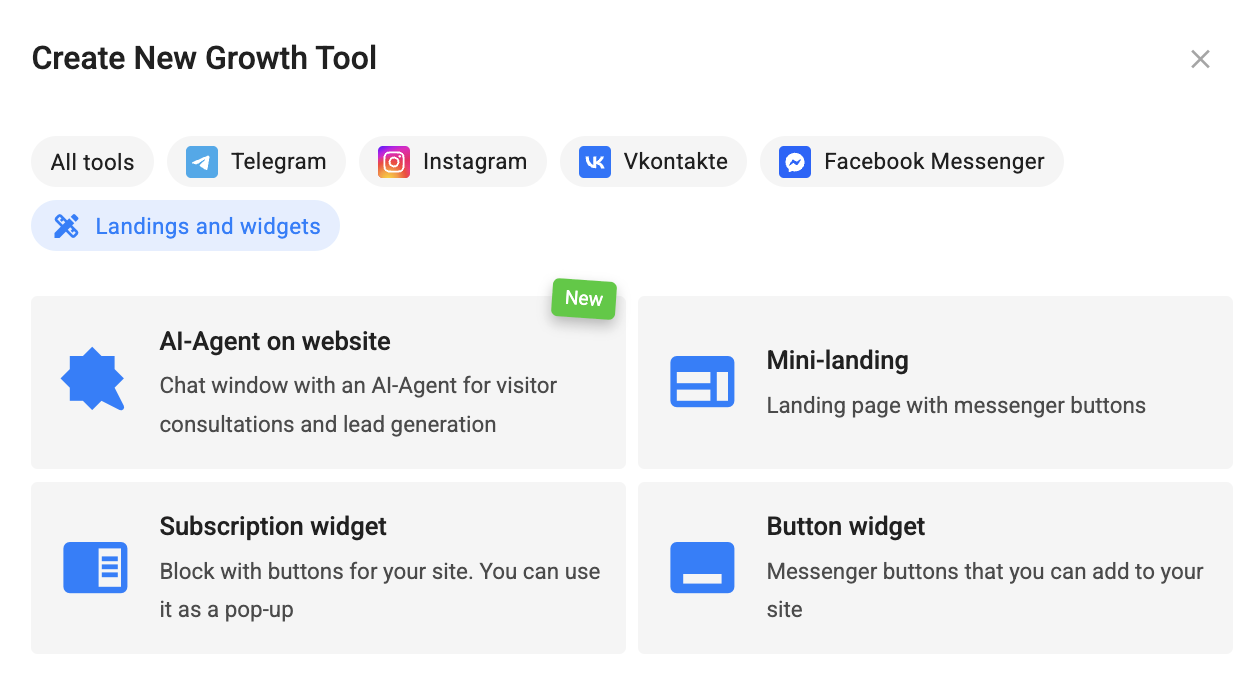Screen dimensions: 1252x678
Task: Click the Telegram paper plane icon
Action: (x=202, y=162)
